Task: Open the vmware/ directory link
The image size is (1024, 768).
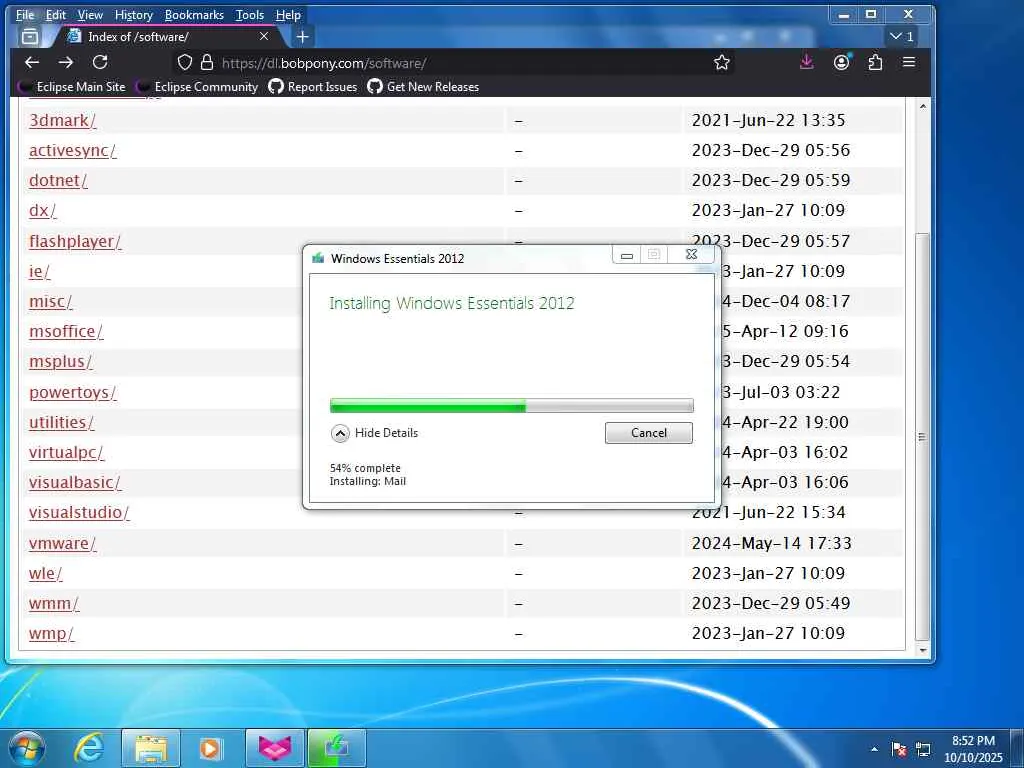Action: (x=63, y=543)
